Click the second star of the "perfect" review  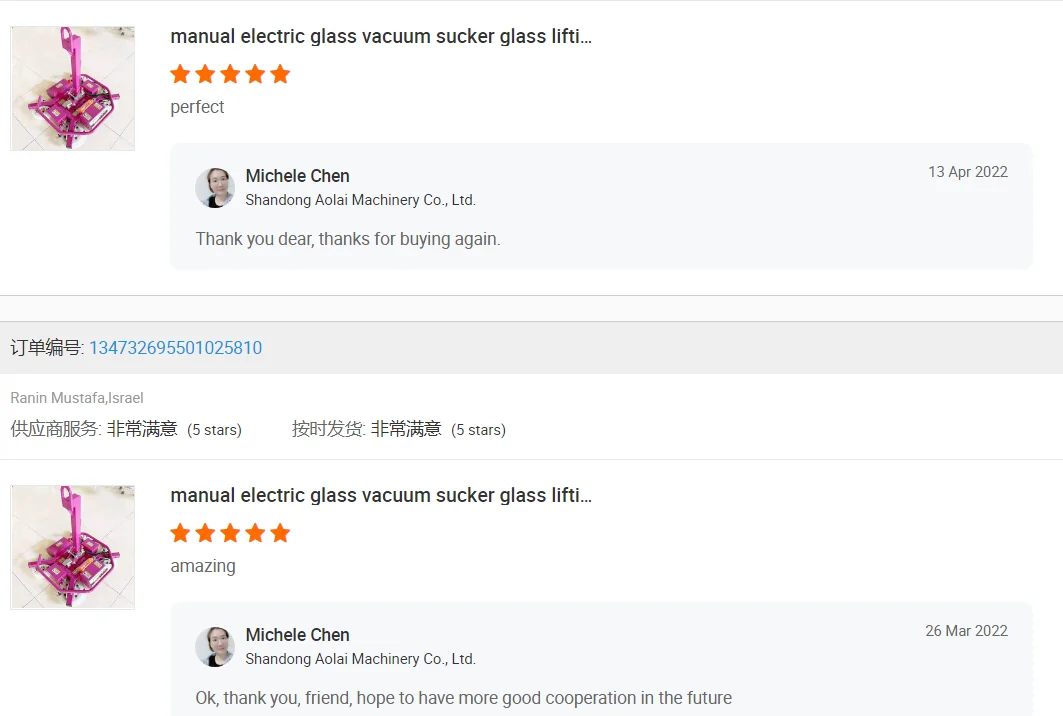tap(205, 74)
